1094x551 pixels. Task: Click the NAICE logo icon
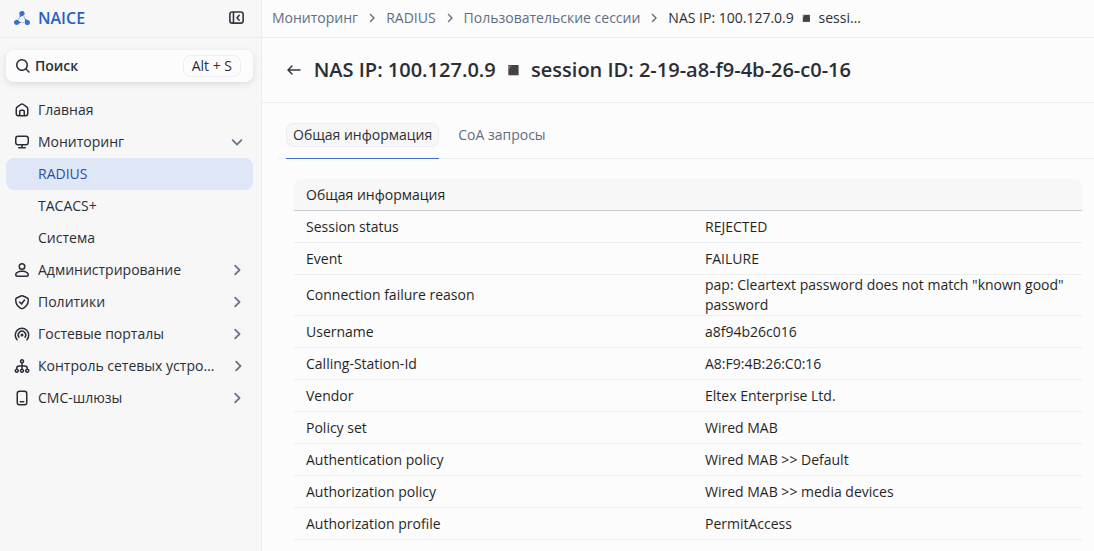22,18
